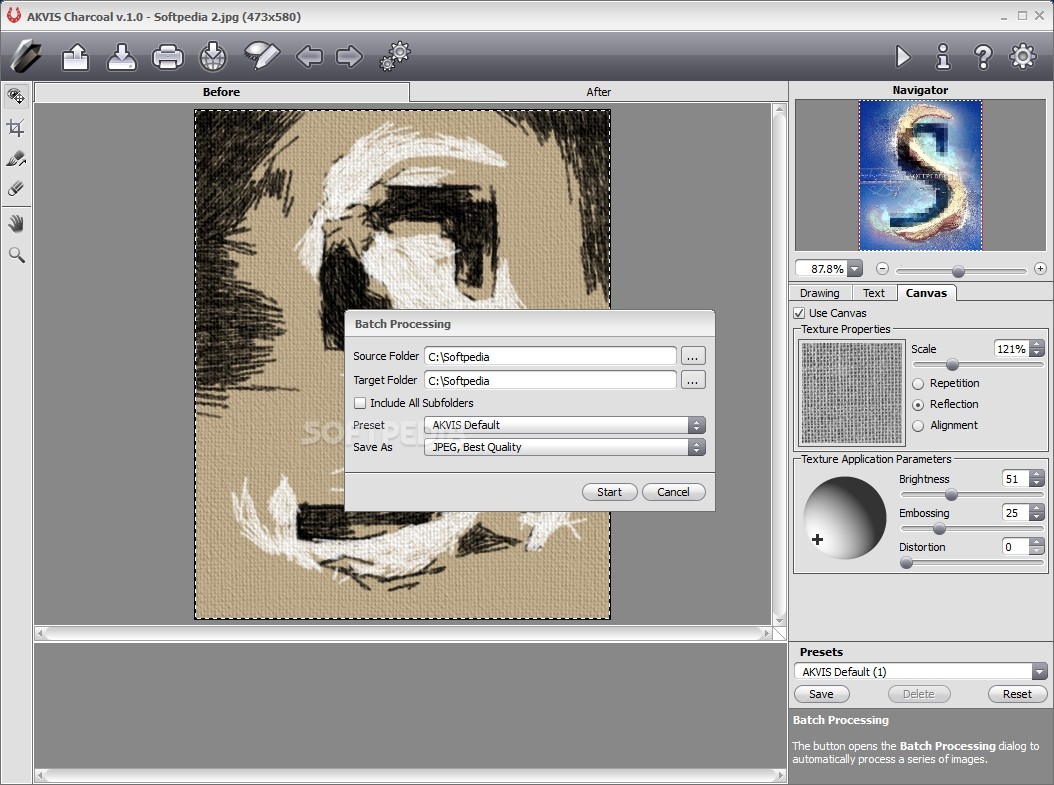Click the image area horizontal scrollbar
The image size is (1054, 785).
[x=403, y=633]
